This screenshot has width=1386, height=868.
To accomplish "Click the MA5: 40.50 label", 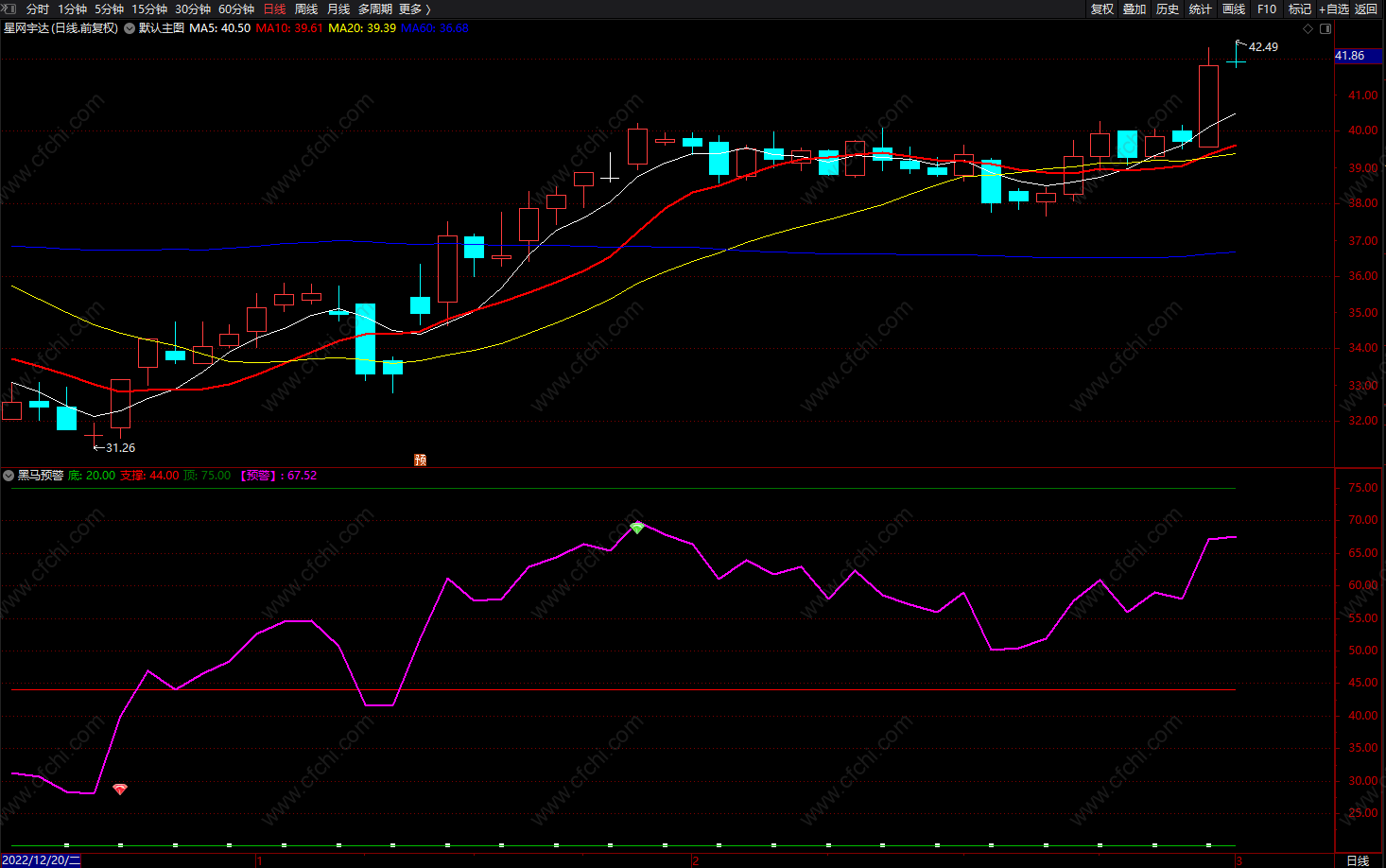I will [x=220, y=28].
